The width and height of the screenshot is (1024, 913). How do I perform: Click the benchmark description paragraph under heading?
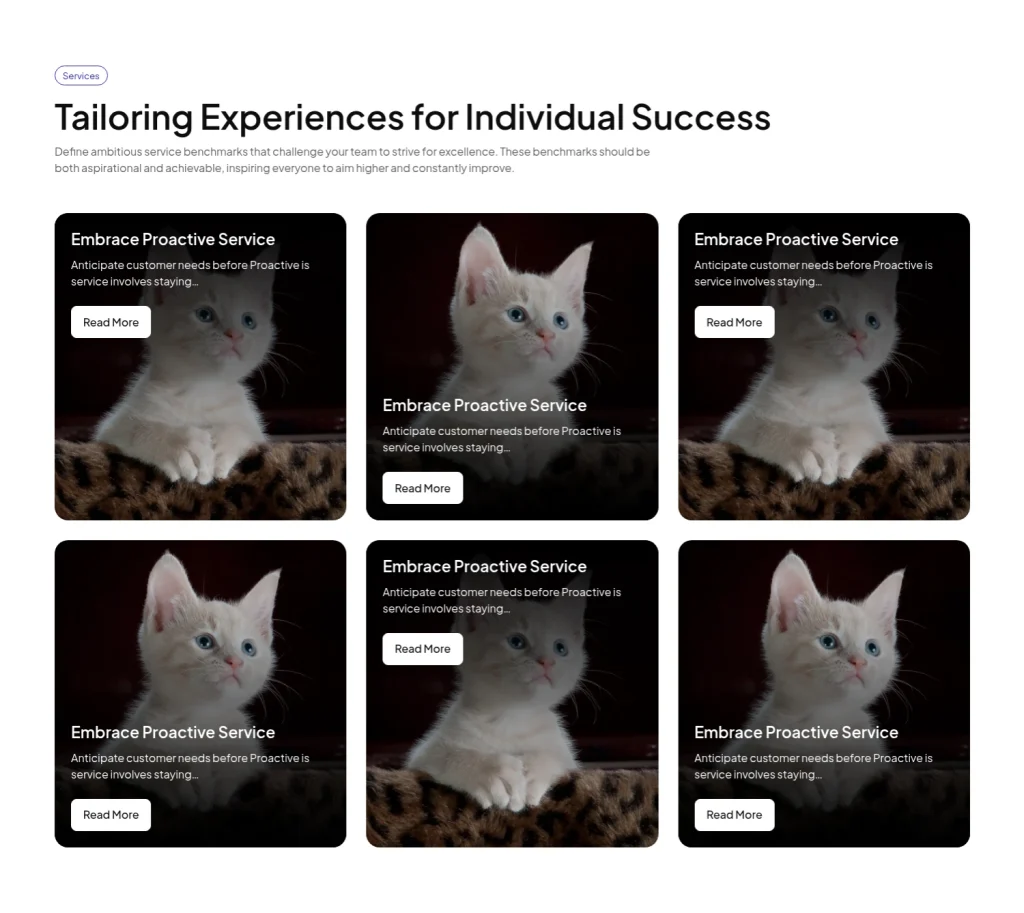pyautogui.click(x=352, y=160)
